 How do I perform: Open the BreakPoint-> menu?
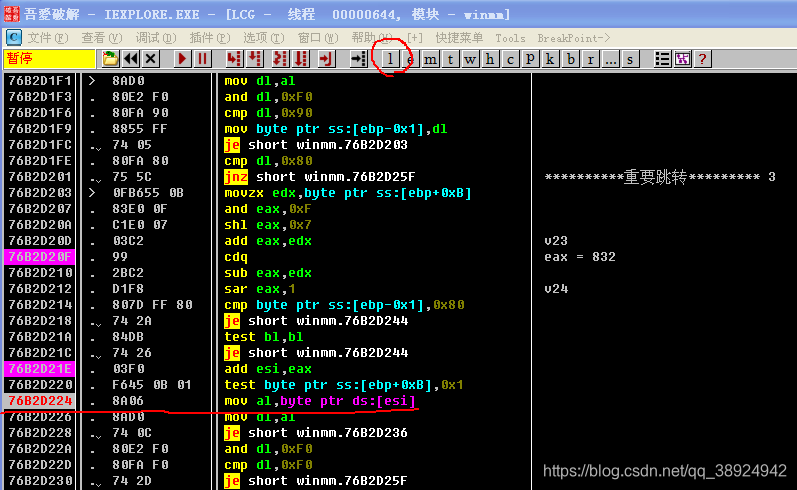pos(573,38)
